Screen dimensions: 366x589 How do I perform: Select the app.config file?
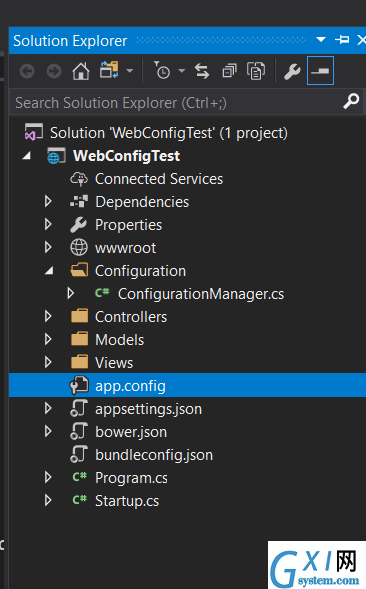(x=188, y=385)
